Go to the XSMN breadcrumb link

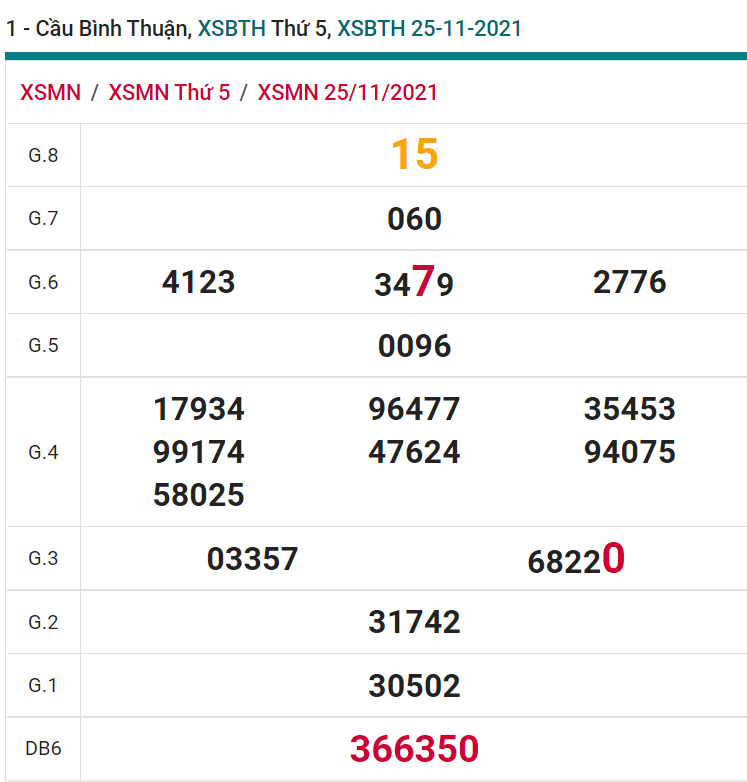[x=50, y=93]
